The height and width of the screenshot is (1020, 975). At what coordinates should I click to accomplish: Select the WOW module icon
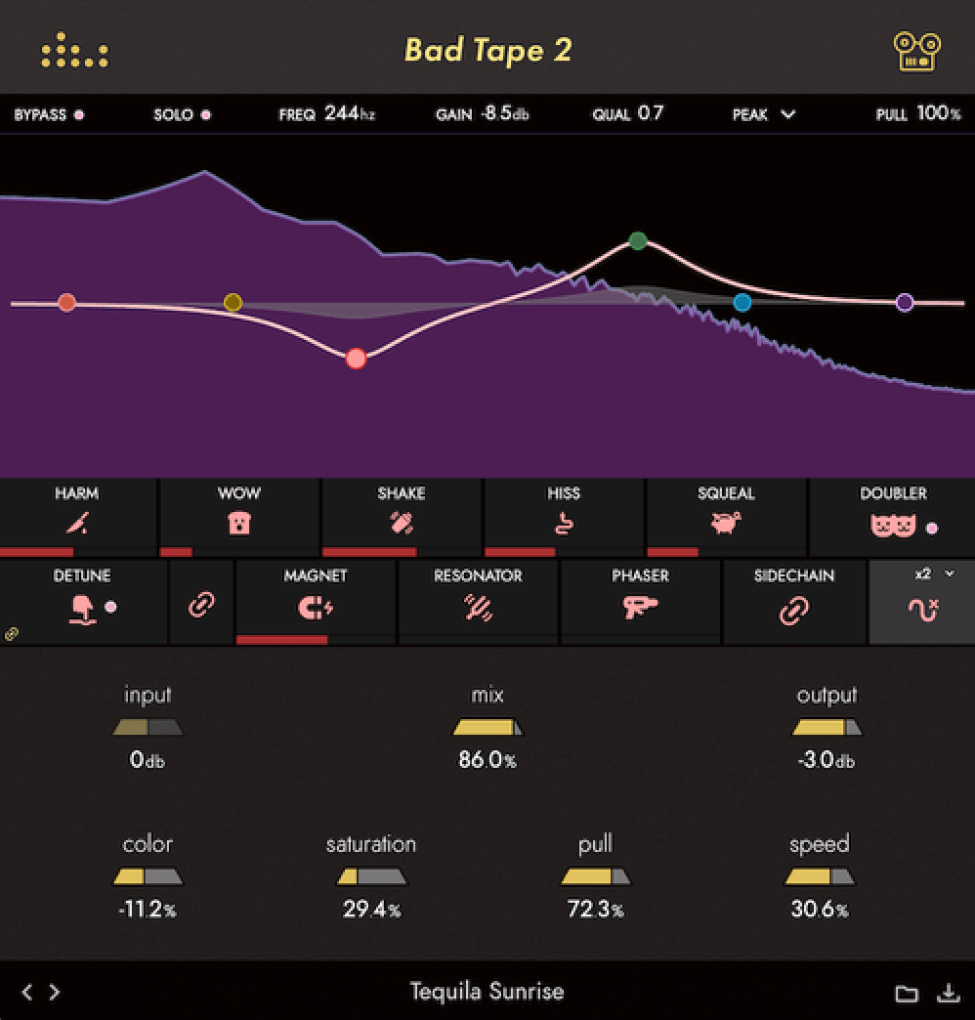pos(239,523)
